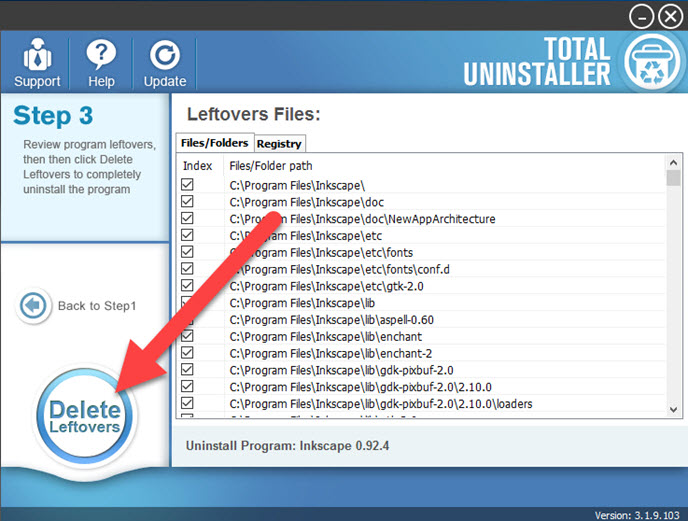Toggle checkbox for doc\NewAppArchitecture row

(x=187, y=218)
